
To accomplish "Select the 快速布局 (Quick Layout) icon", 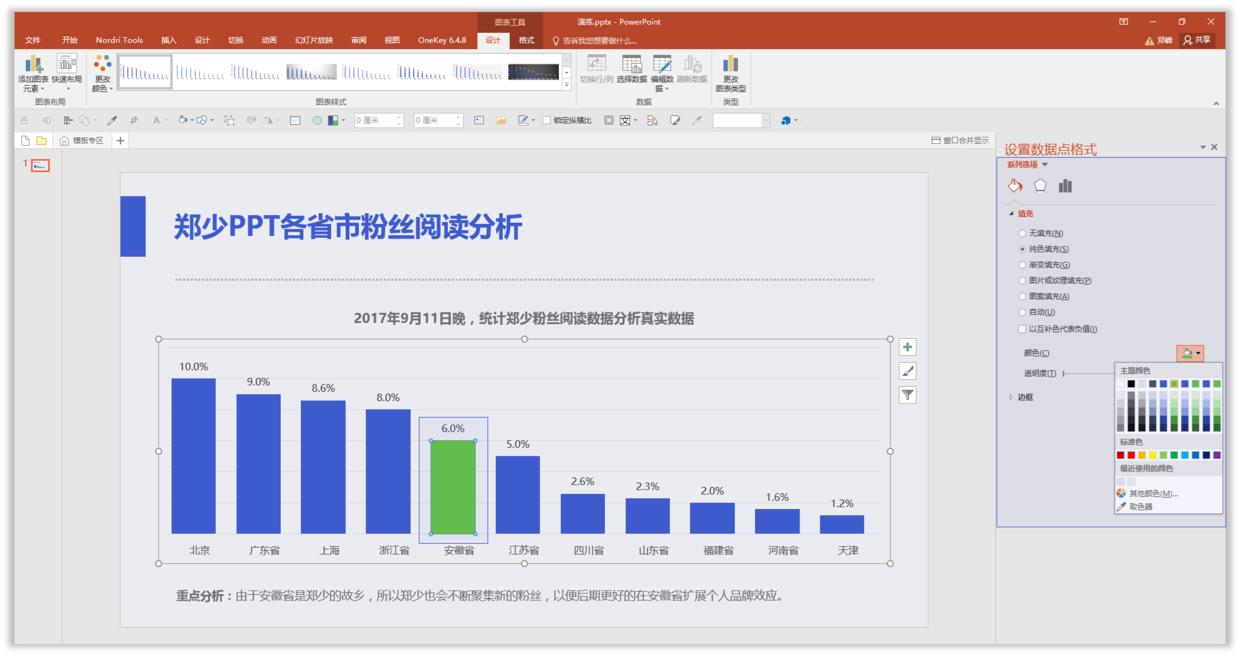I will click(67, 63).
